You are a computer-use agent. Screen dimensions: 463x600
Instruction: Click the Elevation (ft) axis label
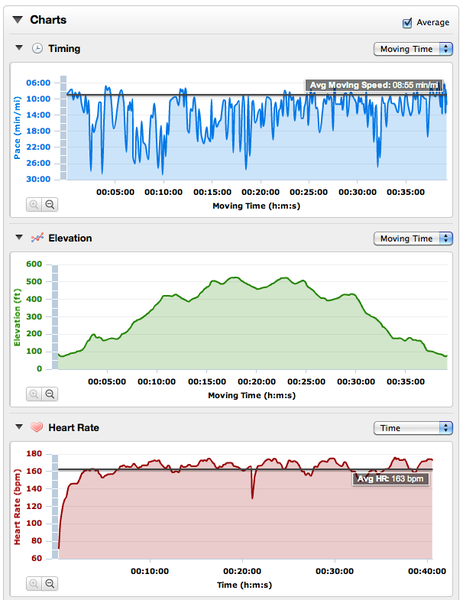click(x=17, y=318)
